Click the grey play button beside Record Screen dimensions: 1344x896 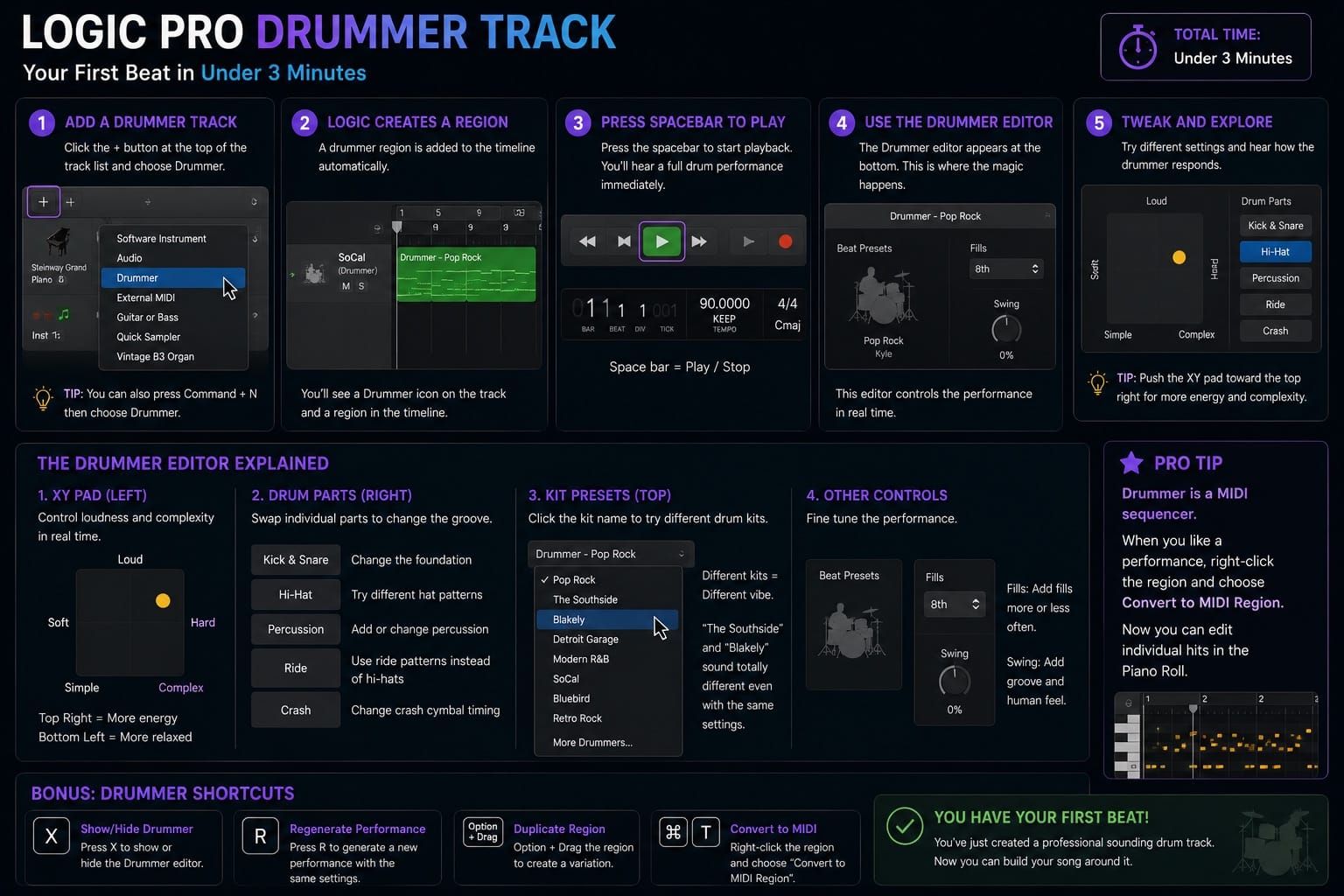point(748,241)
